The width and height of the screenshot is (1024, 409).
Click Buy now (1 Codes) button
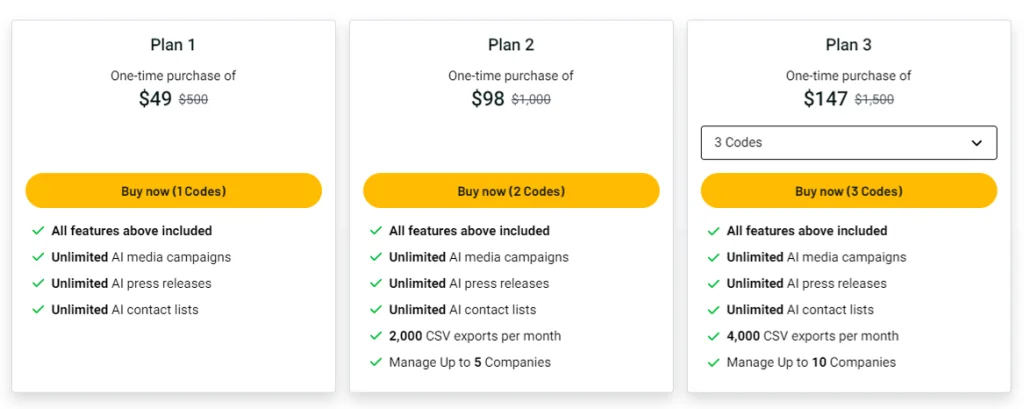pos(173,191)
